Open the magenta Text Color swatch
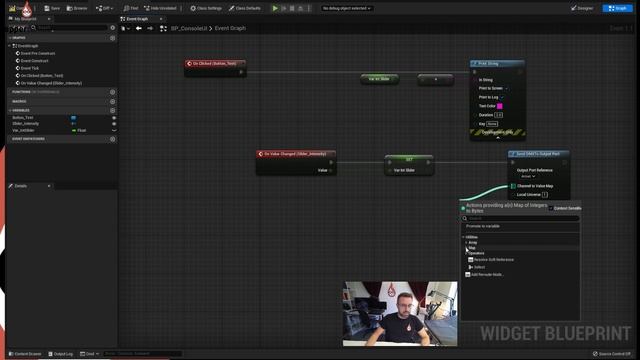 pos(500,106)
